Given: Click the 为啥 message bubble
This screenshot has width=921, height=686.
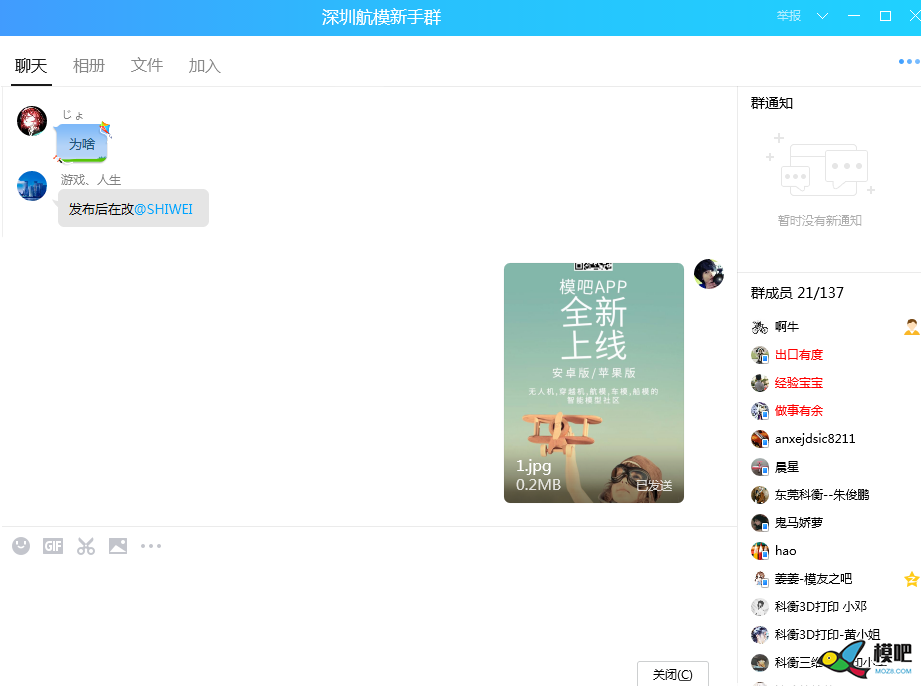Looking at the screenshot, I should pyautogui.click(x=82, y=143).
